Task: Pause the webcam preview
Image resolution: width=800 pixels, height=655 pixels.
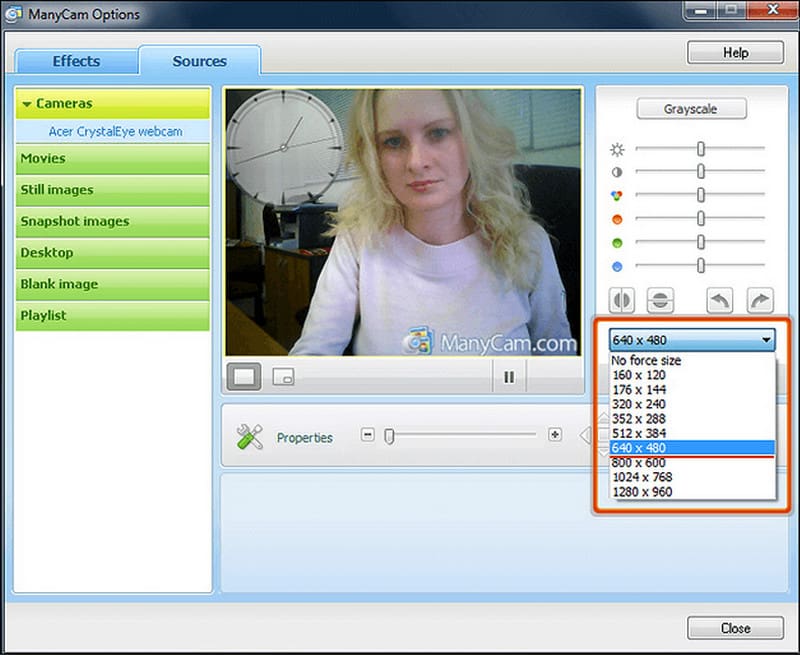Action: (x=508, y=376)
